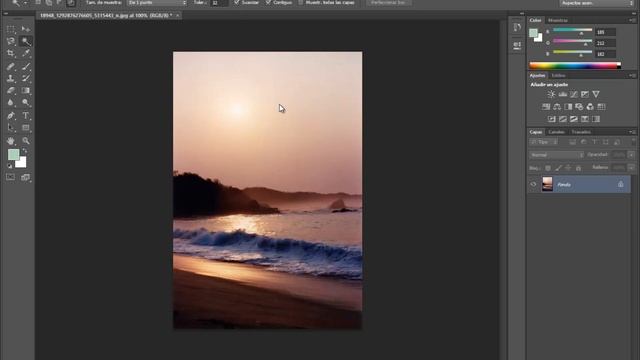Viewport: 640px width, 360px height.
Task: Add an Exposure adjustment
Action: pyautogui.click(x=585, y=94)
